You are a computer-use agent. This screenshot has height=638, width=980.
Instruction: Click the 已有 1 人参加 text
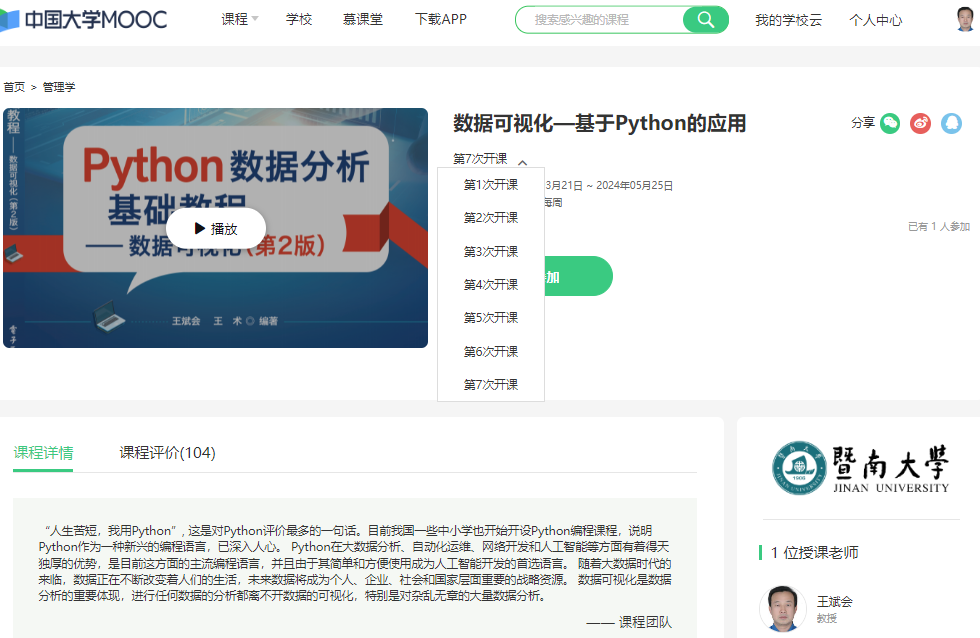coord(939,226)
